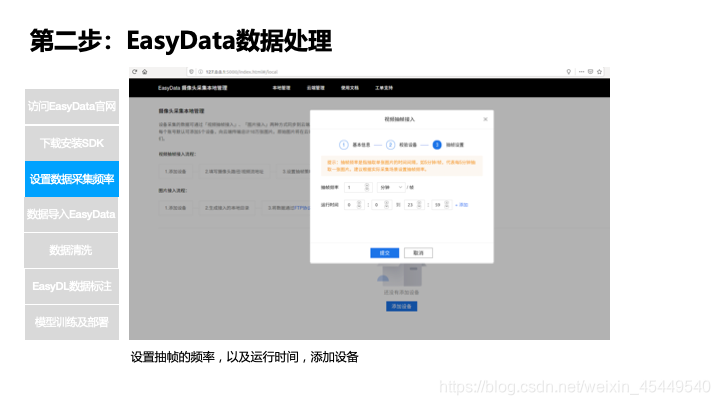Click 2.填写摄像头路径/视频流地址 flow step box

[234, 171]
